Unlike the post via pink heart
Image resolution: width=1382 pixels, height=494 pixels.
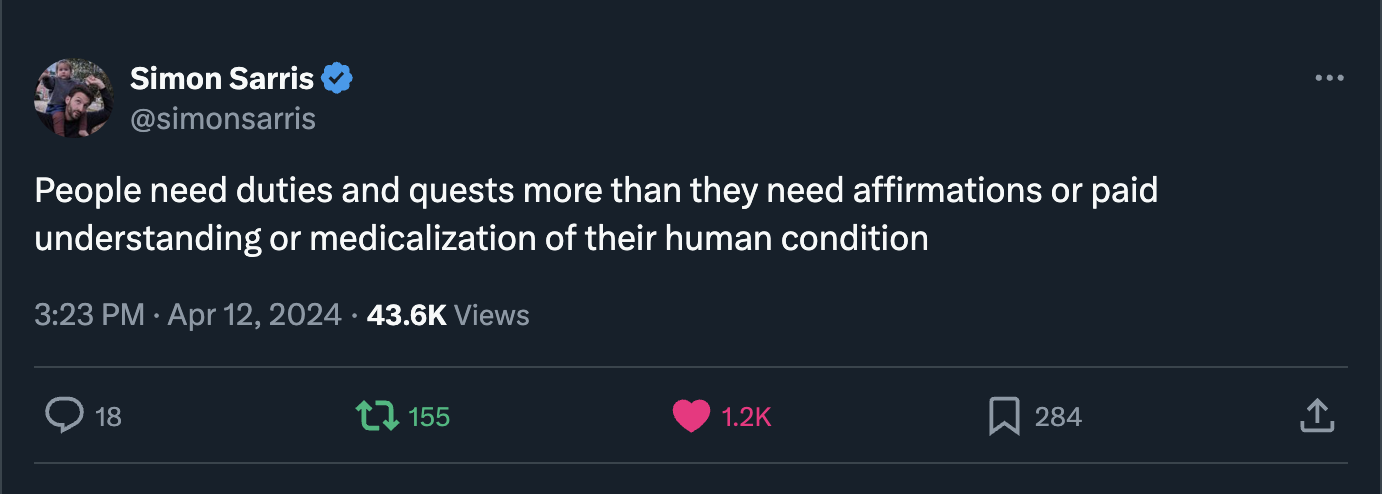[x=690, y=416]
